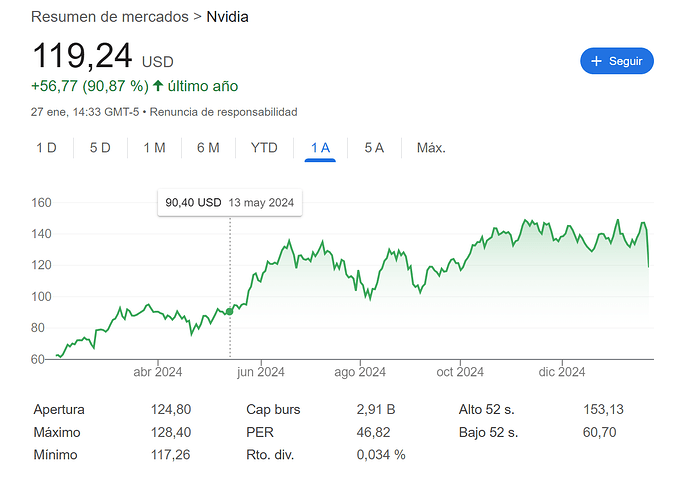The width and height of the screenshot is (690, 478).
Task: Click the green up arrow beside último año
Action: point(158,86)
